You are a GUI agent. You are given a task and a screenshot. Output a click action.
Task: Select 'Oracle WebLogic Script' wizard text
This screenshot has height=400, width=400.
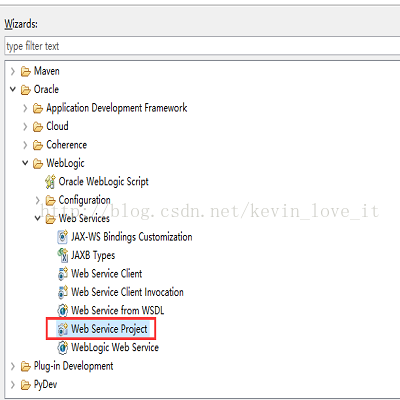pos(104,182)
